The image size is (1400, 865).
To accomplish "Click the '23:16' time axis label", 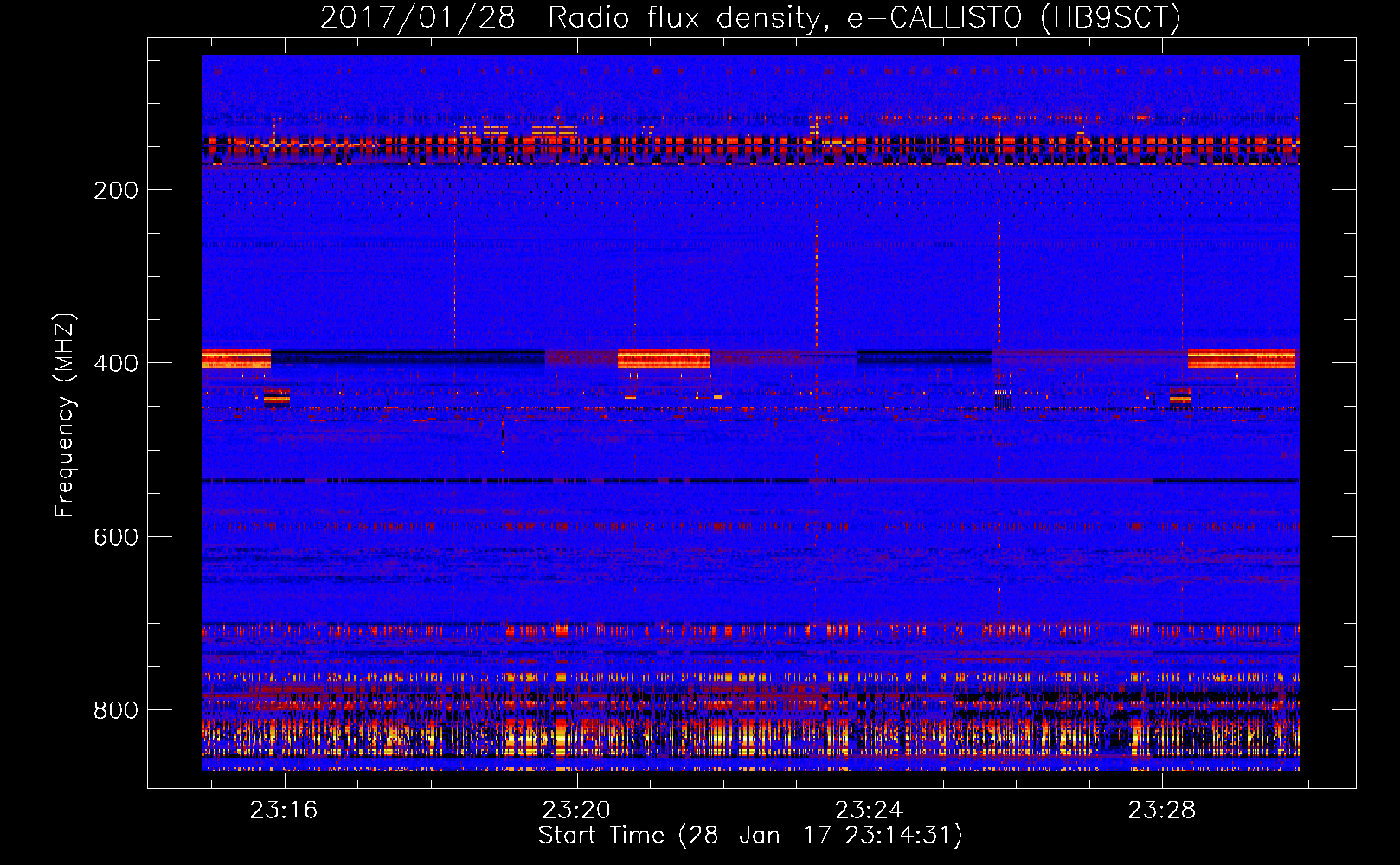I will point(284,811).
